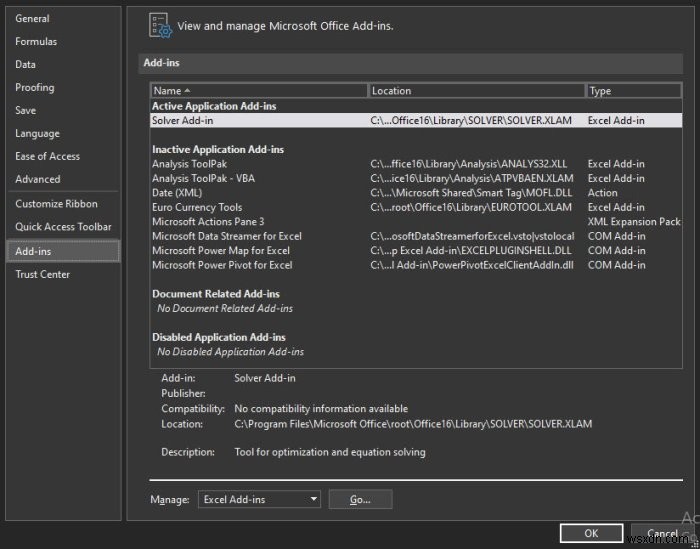This screenshot has height=549, width=700.
Task: Select the Solver Add-in row
Action: [x=416, y=121]
